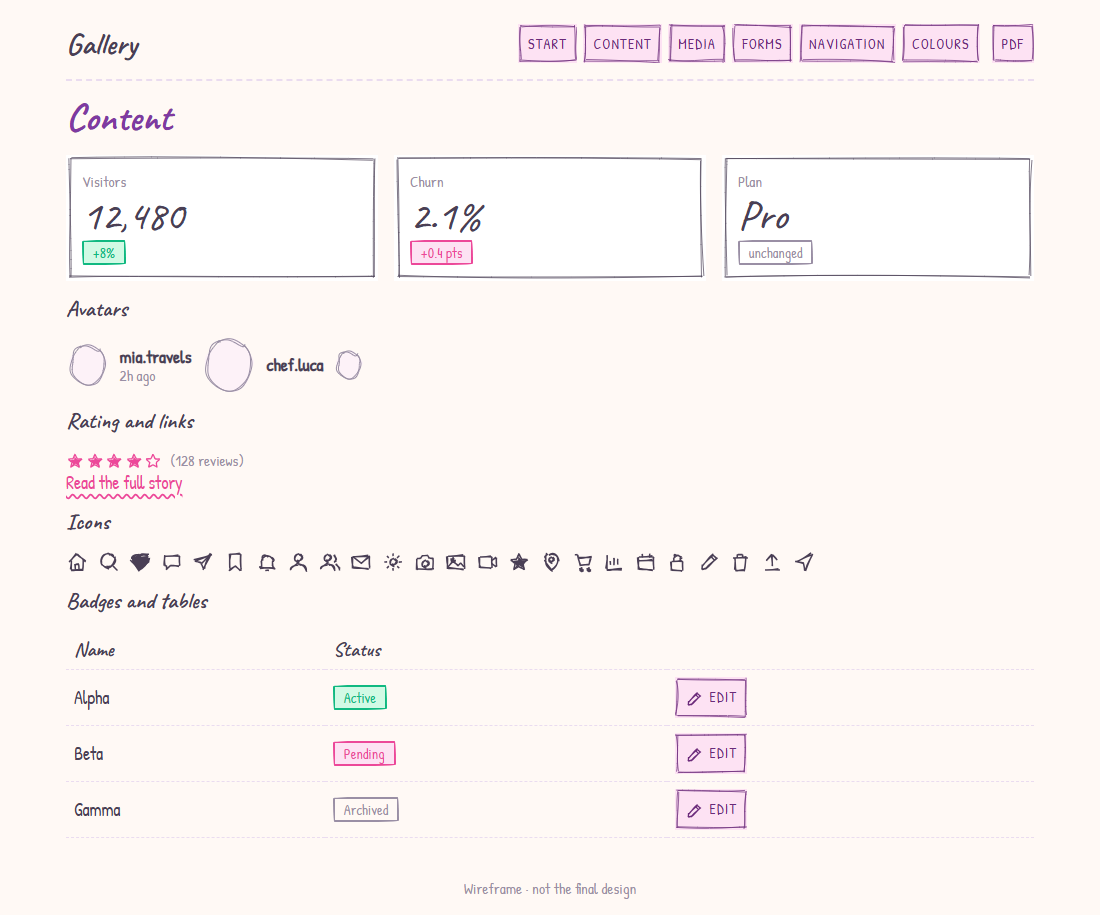This screenshot has width=1100, height=915.
Task: Open the Content tab
Action: coord(622,44)
